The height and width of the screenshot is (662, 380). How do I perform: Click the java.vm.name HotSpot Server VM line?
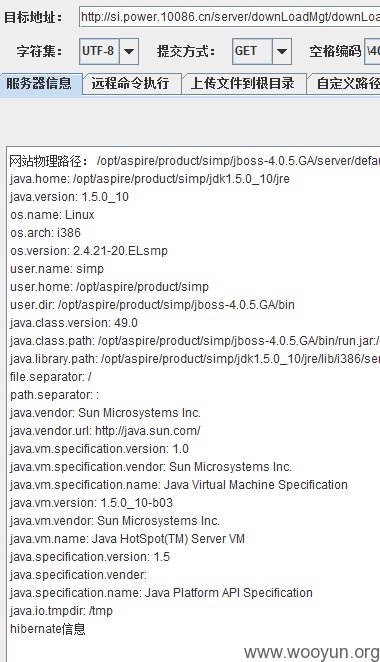click(x=128, y=539)
